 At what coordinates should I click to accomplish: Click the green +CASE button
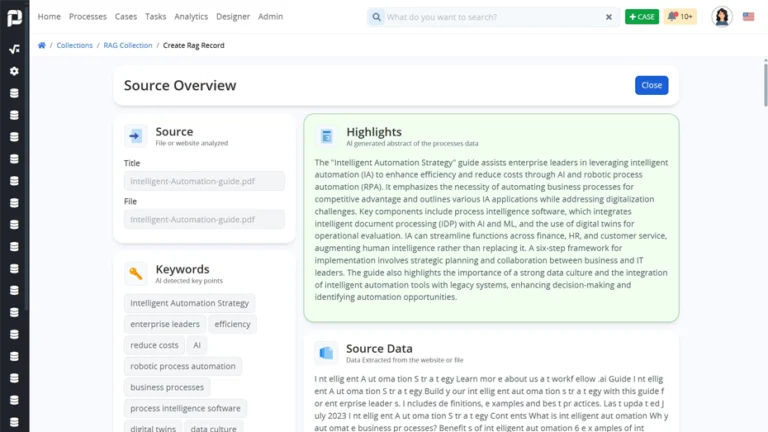[x=642, y=17]
